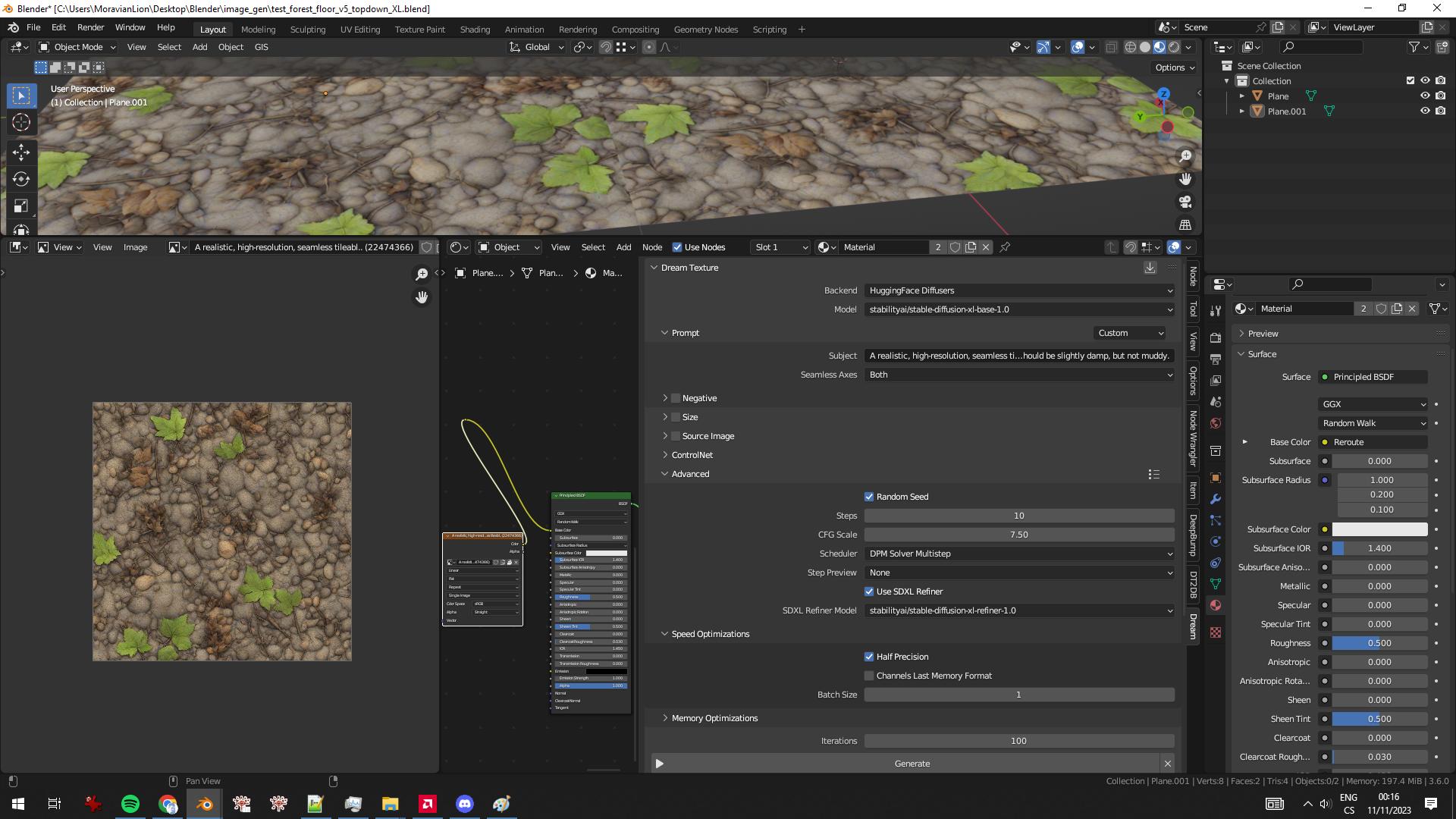
Task: Select the Cursor tool in viewport toolbar
Action: coord(21,122)
